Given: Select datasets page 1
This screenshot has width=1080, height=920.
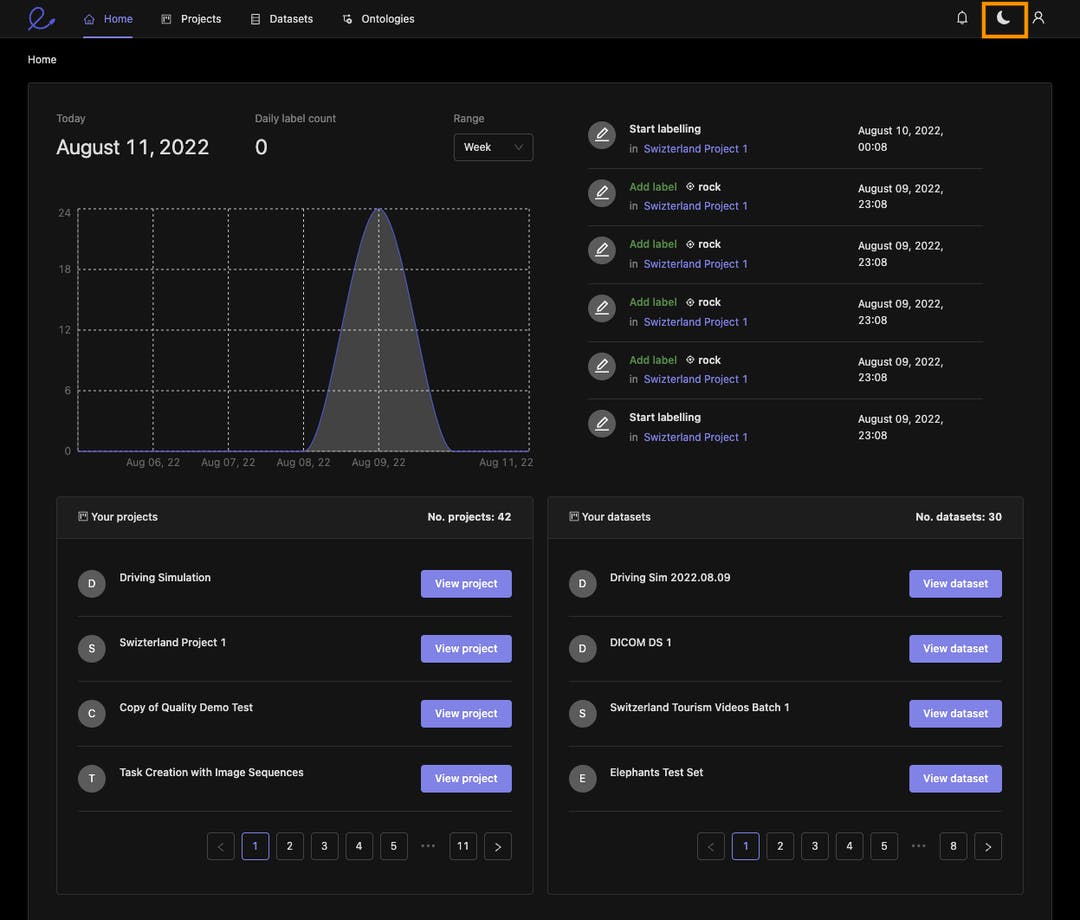Looking at the screenshot, I should point(746,846).
